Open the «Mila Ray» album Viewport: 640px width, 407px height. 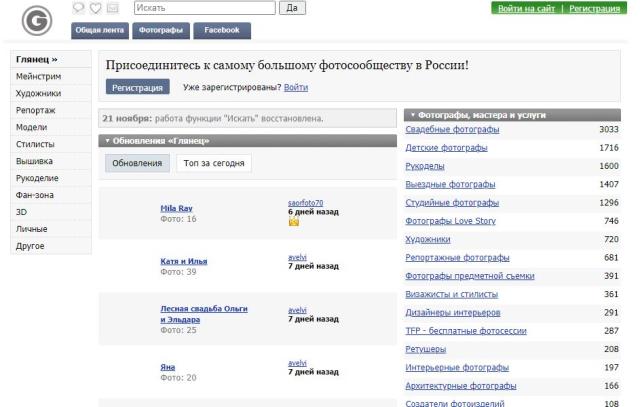[176, 208]
